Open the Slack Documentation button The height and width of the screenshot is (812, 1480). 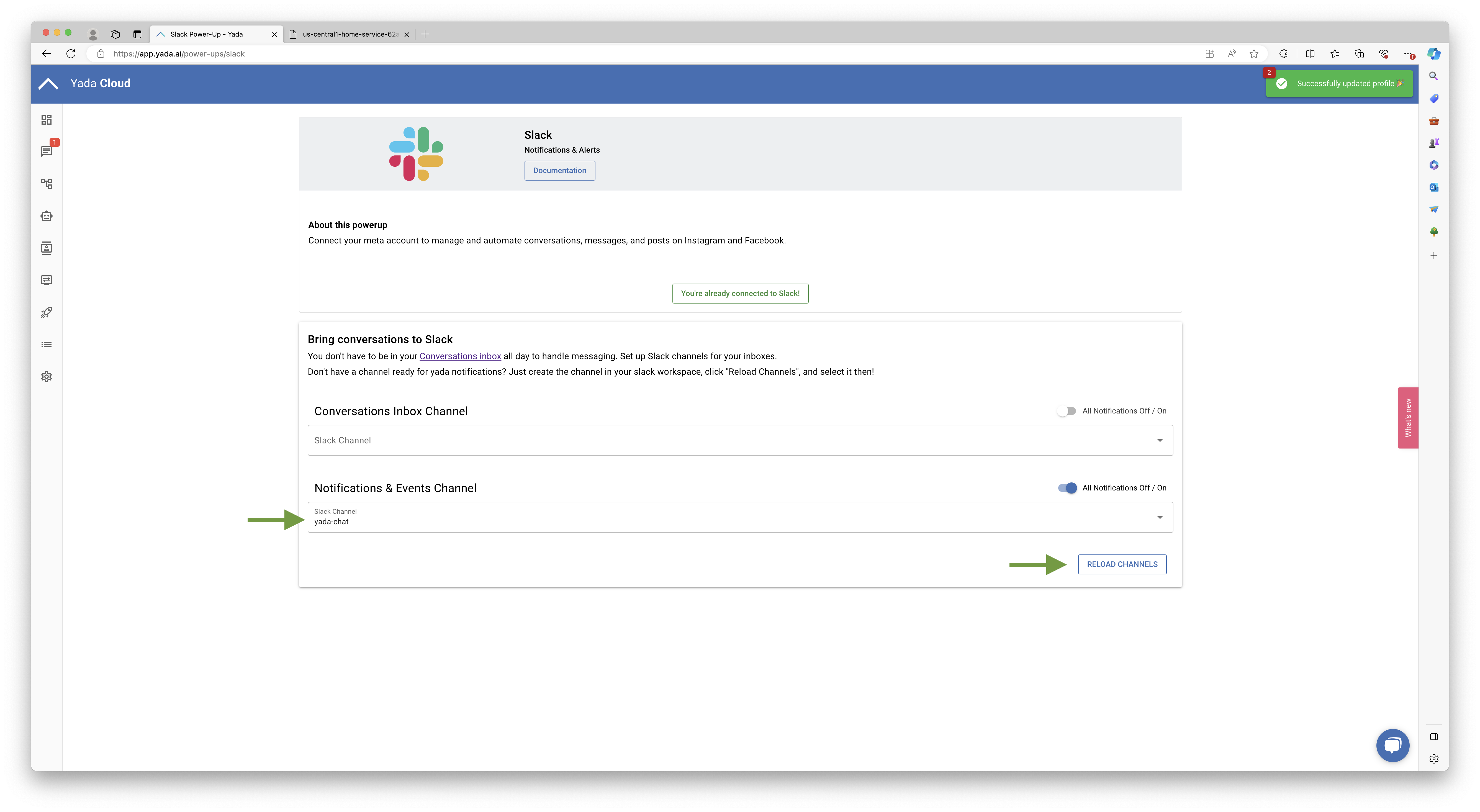(560, 171)
